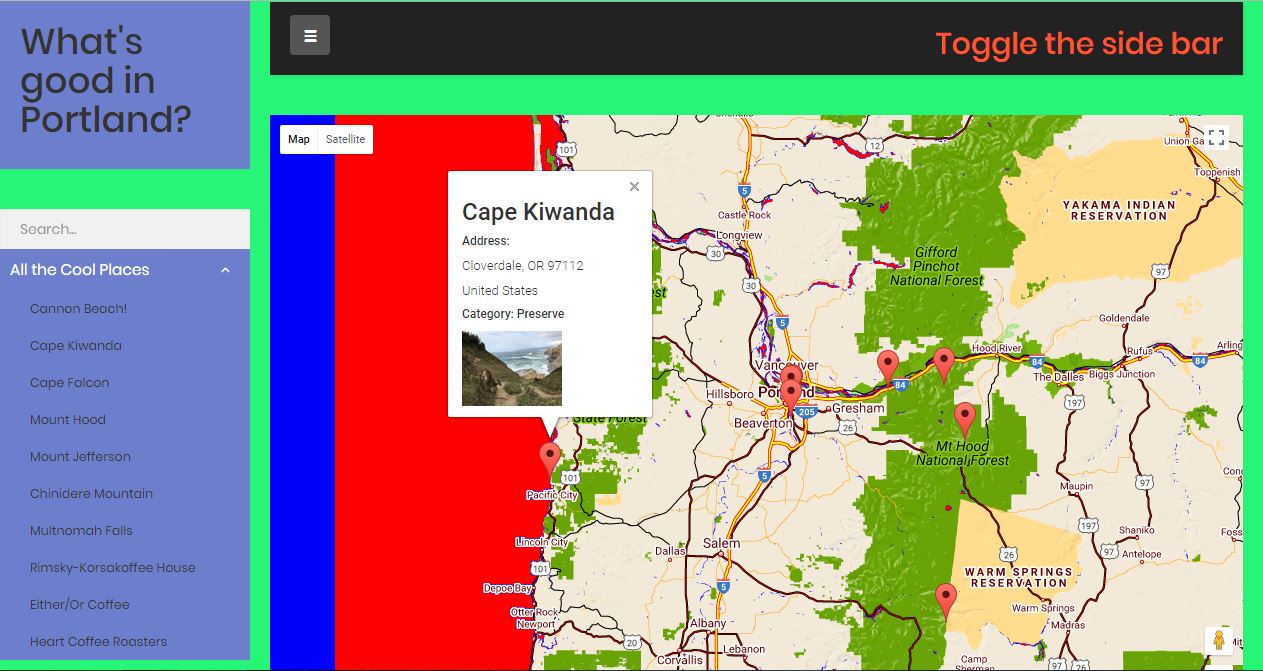1263x671 pixels.
Task: Toggle sidebar with hamburger menu button
Action: click(310, 35)
